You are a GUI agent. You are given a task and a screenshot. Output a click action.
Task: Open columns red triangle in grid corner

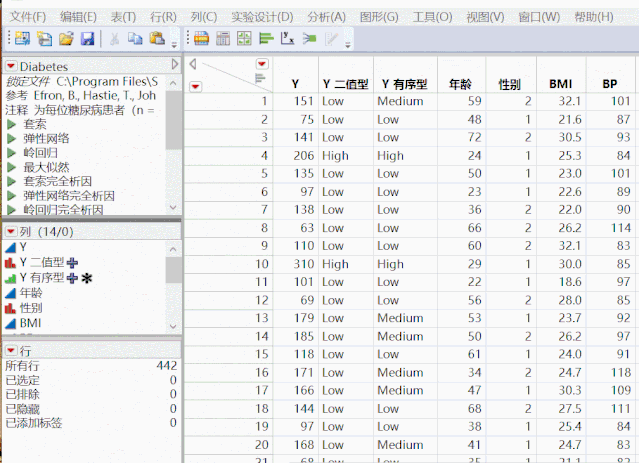click(262, 64)
